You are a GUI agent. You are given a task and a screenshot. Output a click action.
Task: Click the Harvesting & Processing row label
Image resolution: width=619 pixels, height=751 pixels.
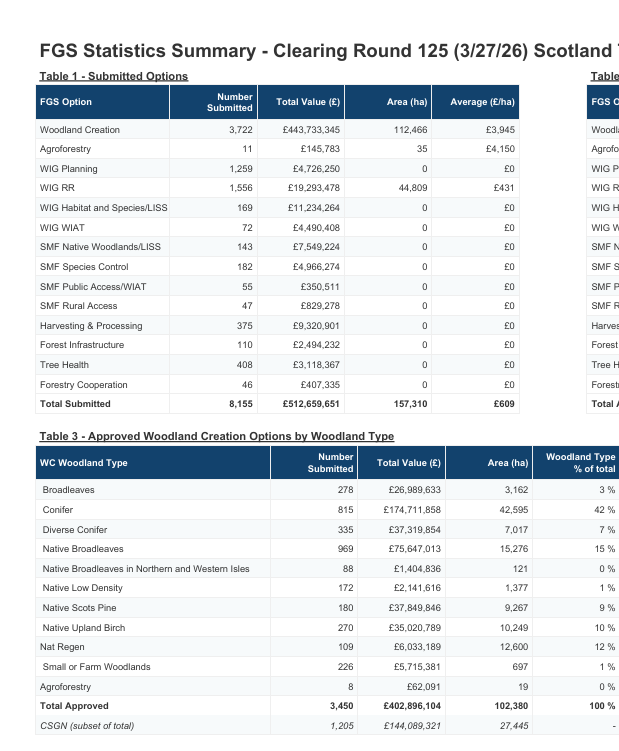click(91, 326)
